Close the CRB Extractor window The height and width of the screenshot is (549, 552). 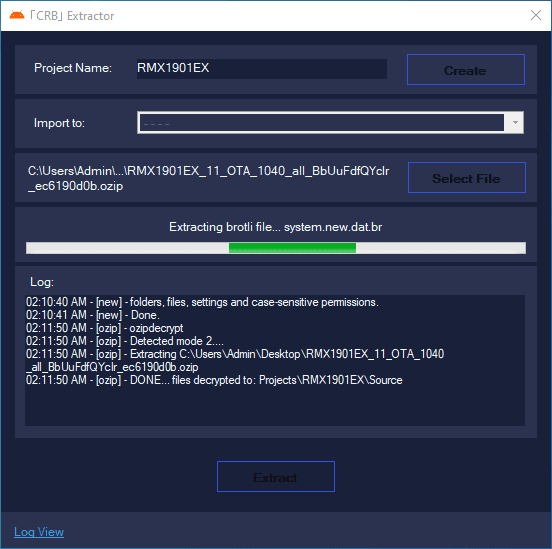pos(536,15)
